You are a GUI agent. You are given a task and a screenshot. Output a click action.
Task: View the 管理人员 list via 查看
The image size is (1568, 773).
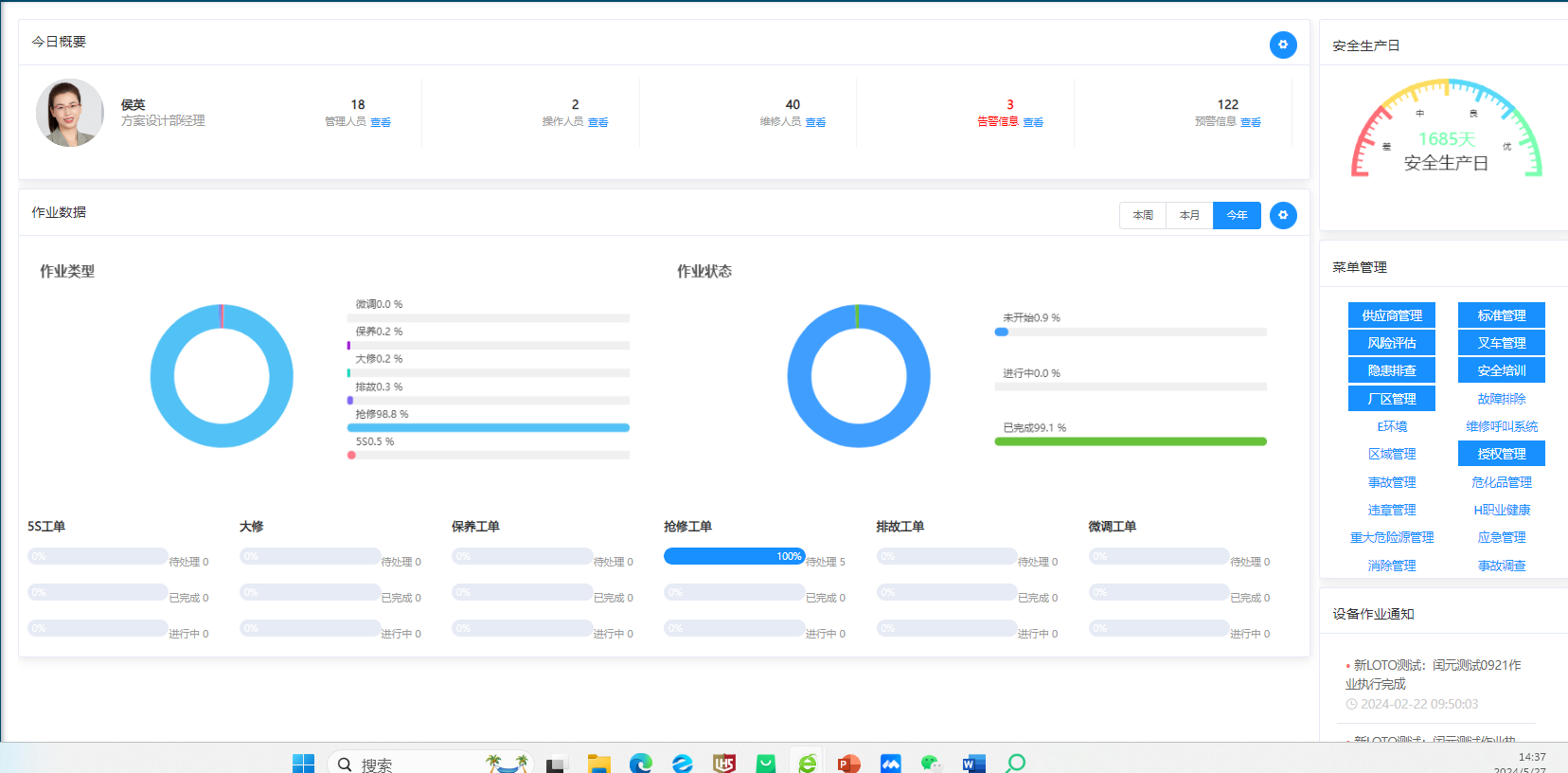tap(381, 122)
